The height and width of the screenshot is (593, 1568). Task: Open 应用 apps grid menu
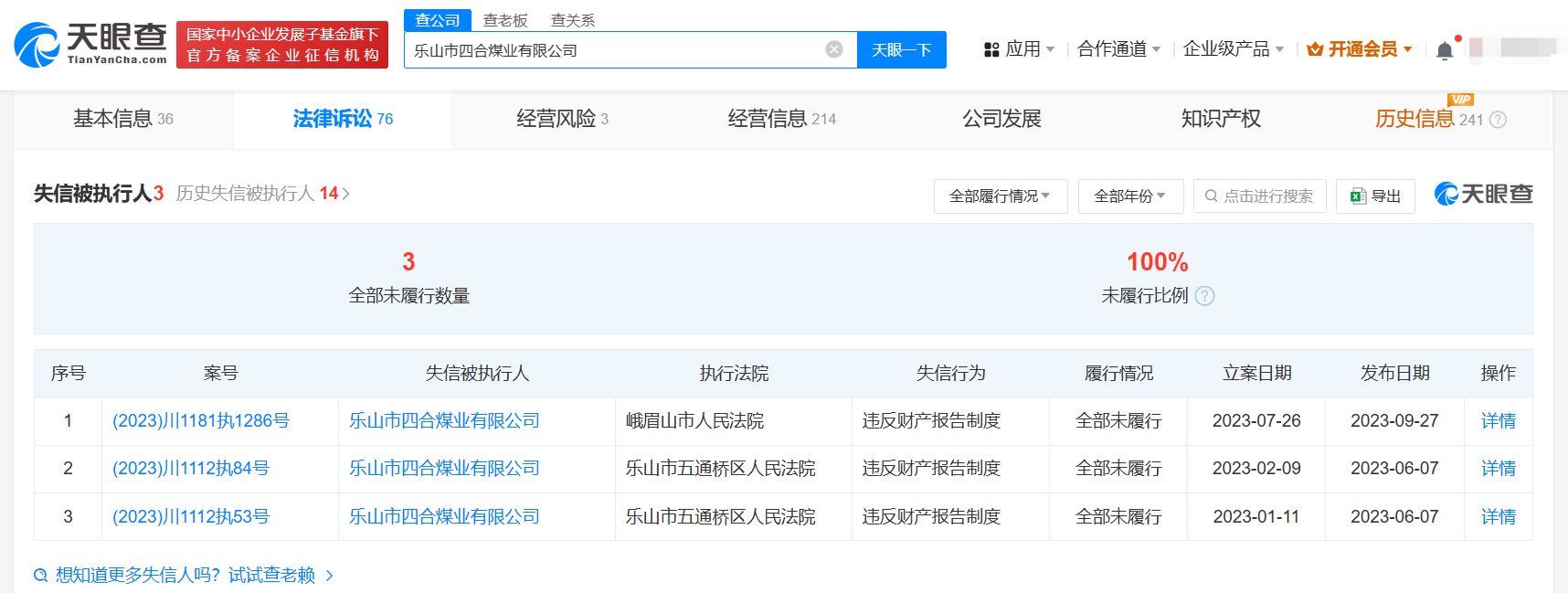tap(991, 49)
